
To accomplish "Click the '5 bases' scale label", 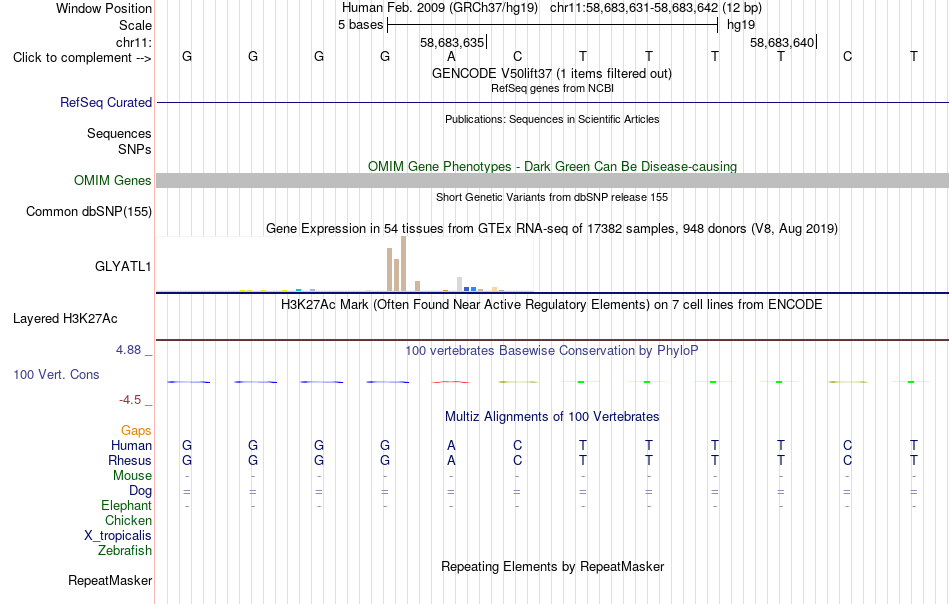I will 360,25.
